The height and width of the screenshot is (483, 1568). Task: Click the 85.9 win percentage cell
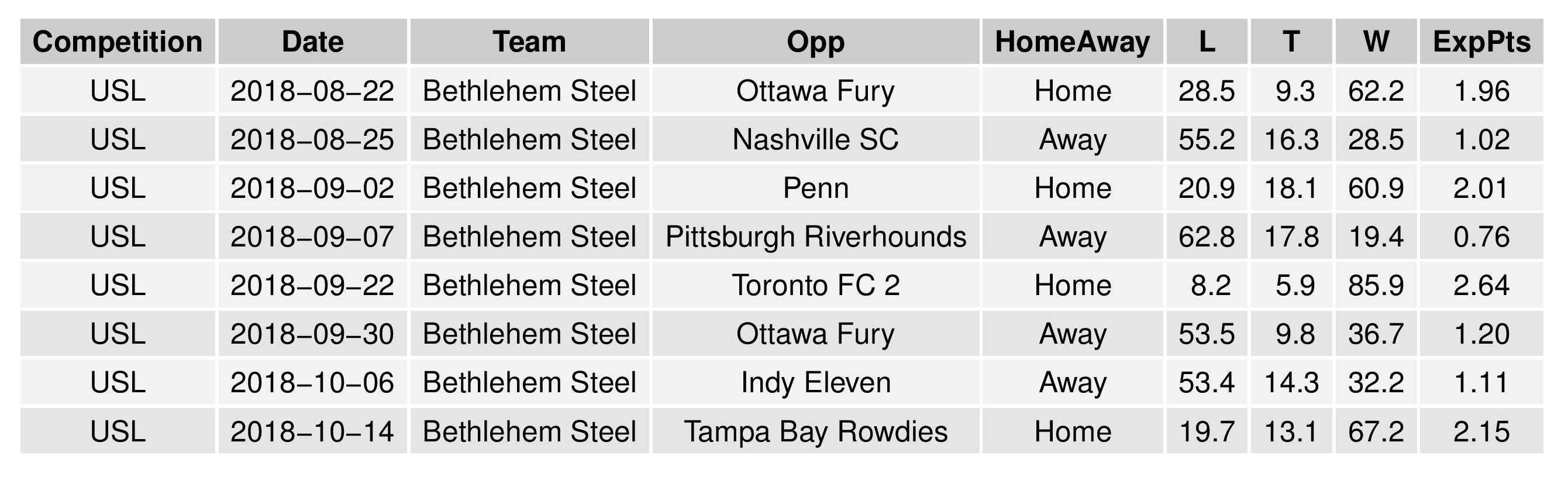1376,285
